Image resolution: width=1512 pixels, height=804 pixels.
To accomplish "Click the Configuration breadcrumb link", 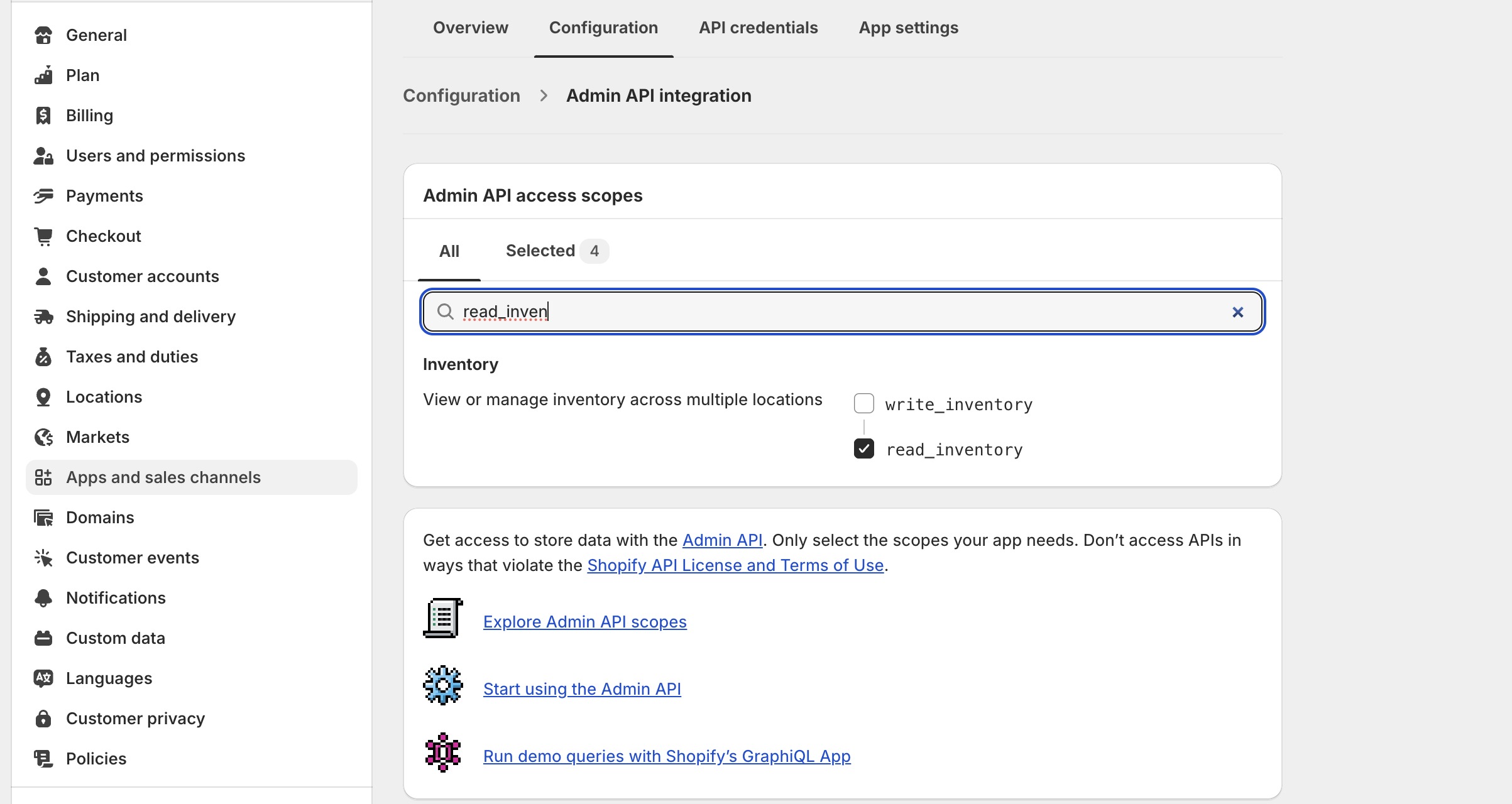I will [x=461, y=95].
